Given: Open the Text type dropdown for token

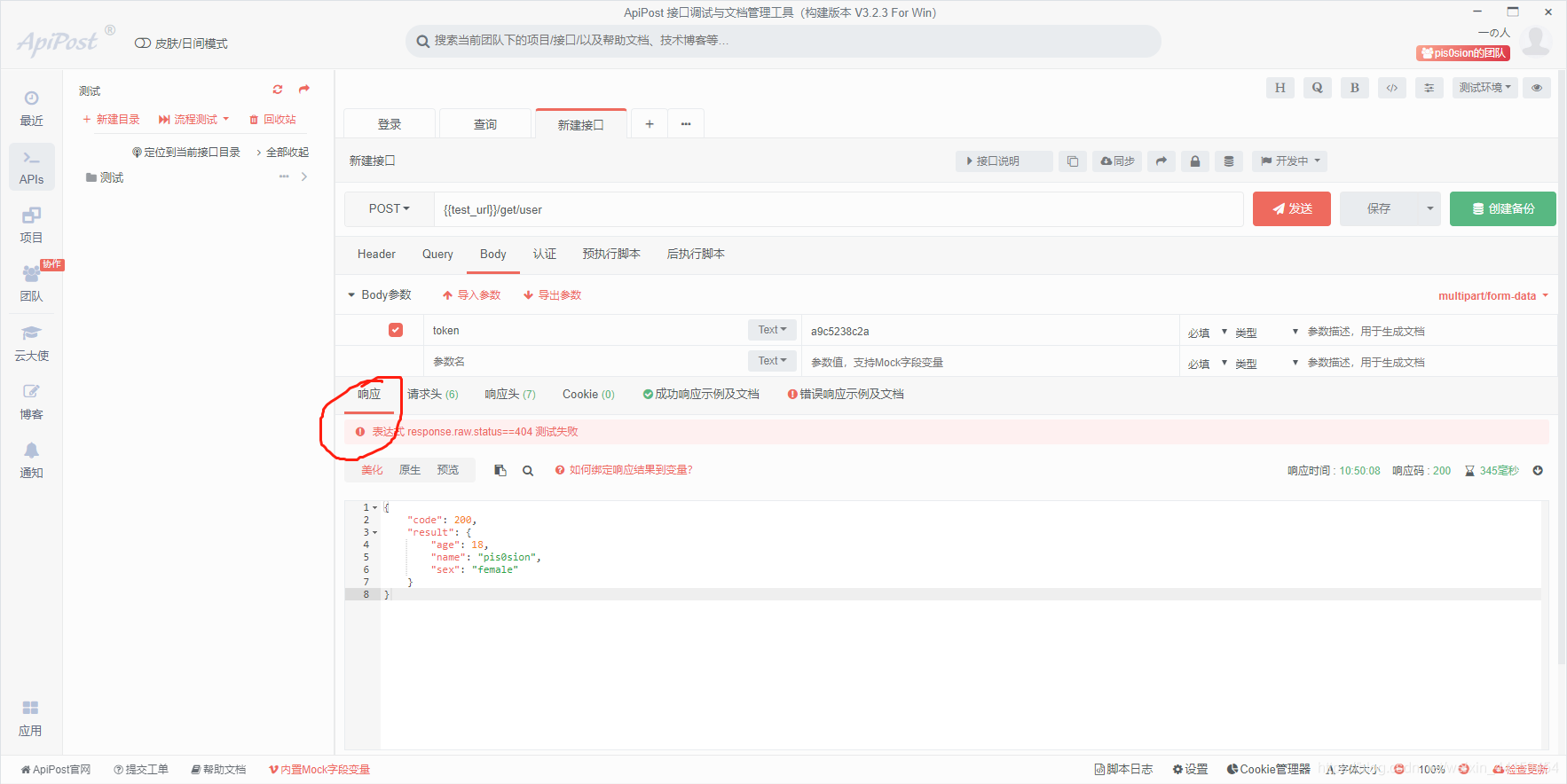Looking at the screenshot, I should click(772, 330).
